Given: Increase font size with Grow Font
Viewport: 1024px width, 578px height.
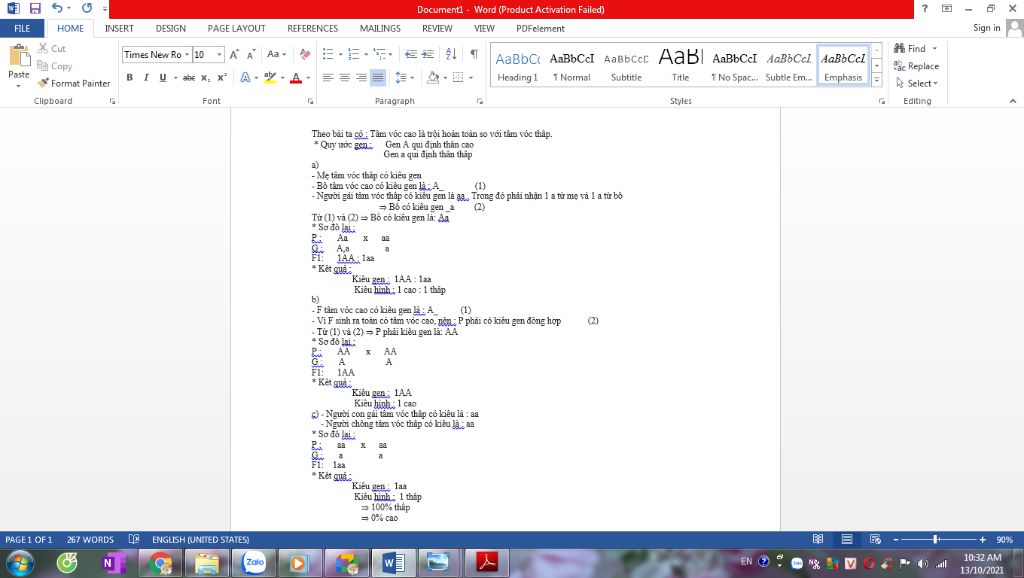Looking at the screenshot, I should tap(234, 54).
